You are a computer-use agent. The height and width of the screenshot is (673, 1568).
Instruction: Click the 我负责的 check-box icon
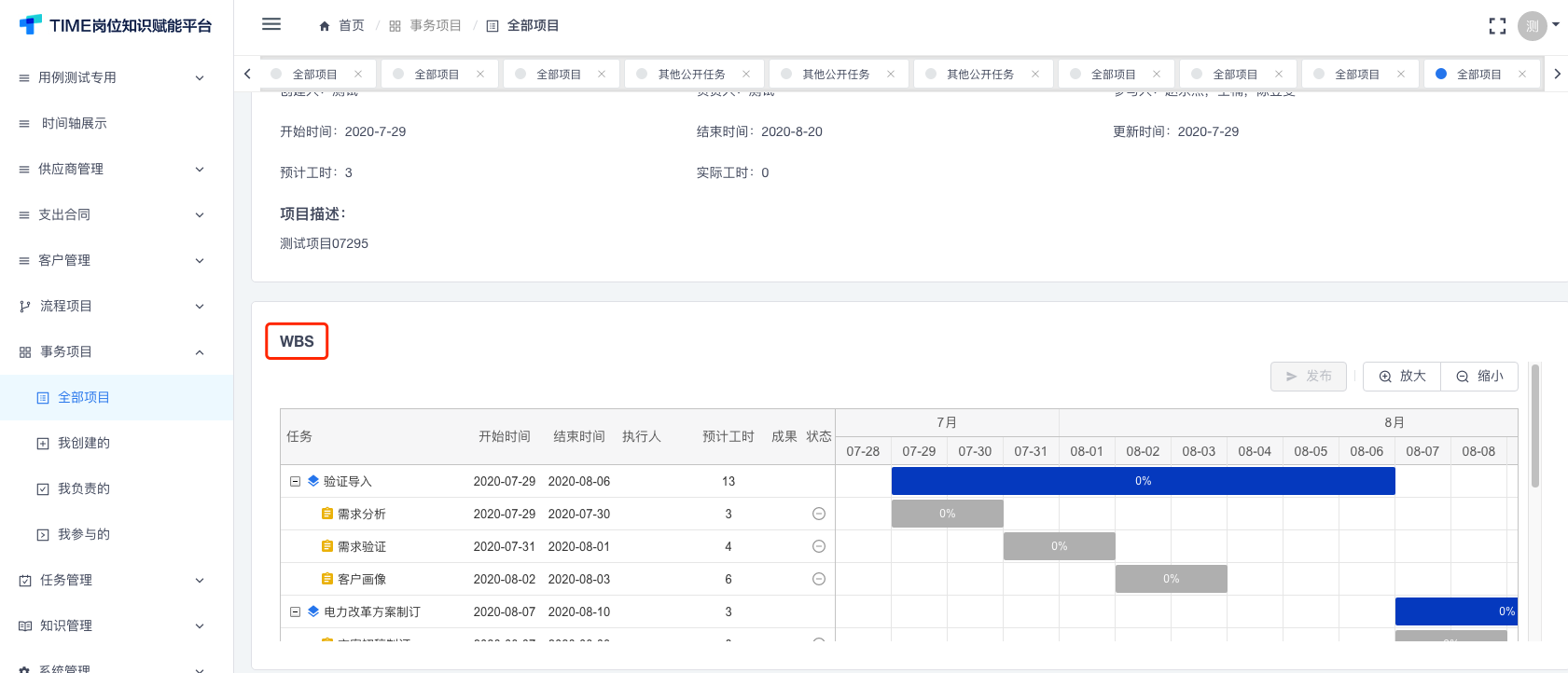(43, 489)
